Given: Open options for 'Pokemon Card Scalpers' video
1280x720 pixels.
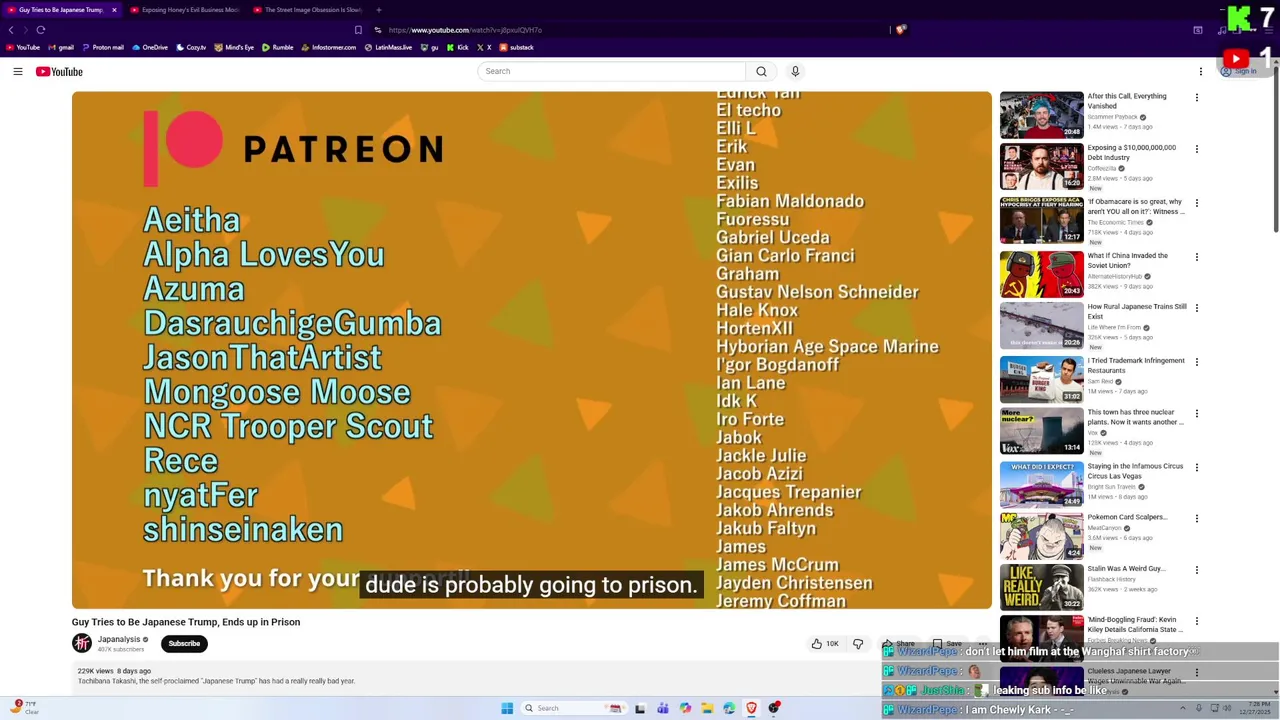Looking at the screenshot, I should (x=1197, y=519).
